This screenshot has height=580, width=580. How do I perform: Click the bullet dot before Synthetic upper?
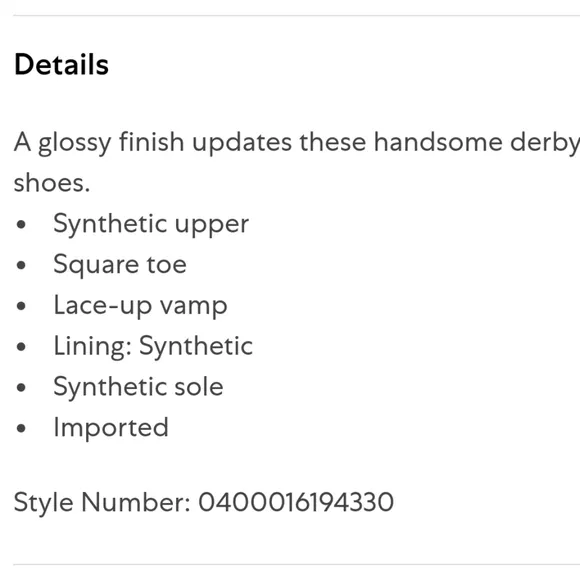pyautogui.click(x=21, y=224)
